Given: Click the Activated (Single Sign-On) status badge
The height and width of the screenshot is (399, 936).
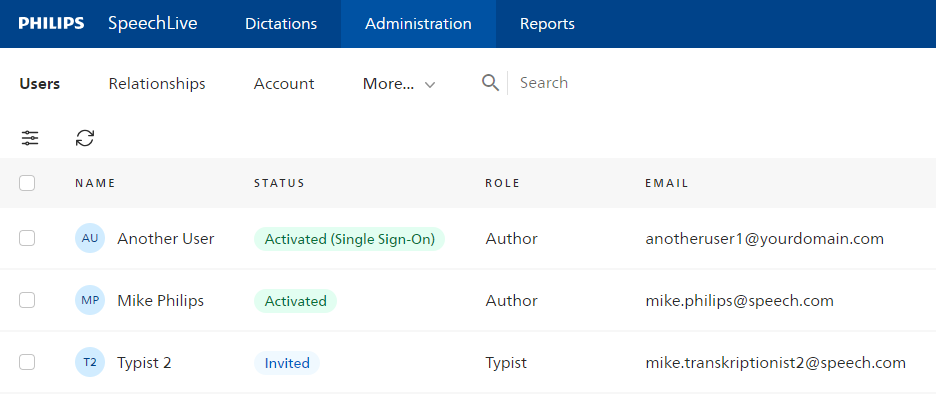Looking at the screenshot, I should (350, 239).
